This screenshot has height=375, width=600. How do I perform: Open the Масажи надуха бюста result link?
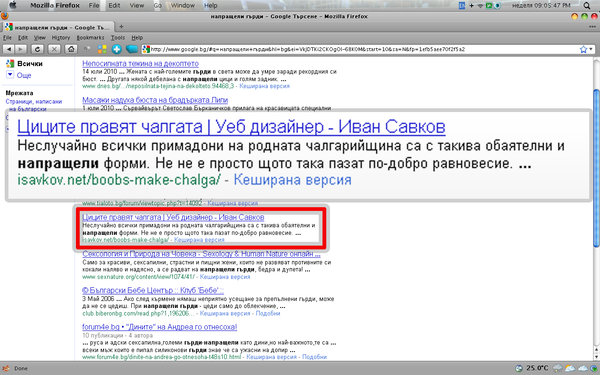[155, 100]
